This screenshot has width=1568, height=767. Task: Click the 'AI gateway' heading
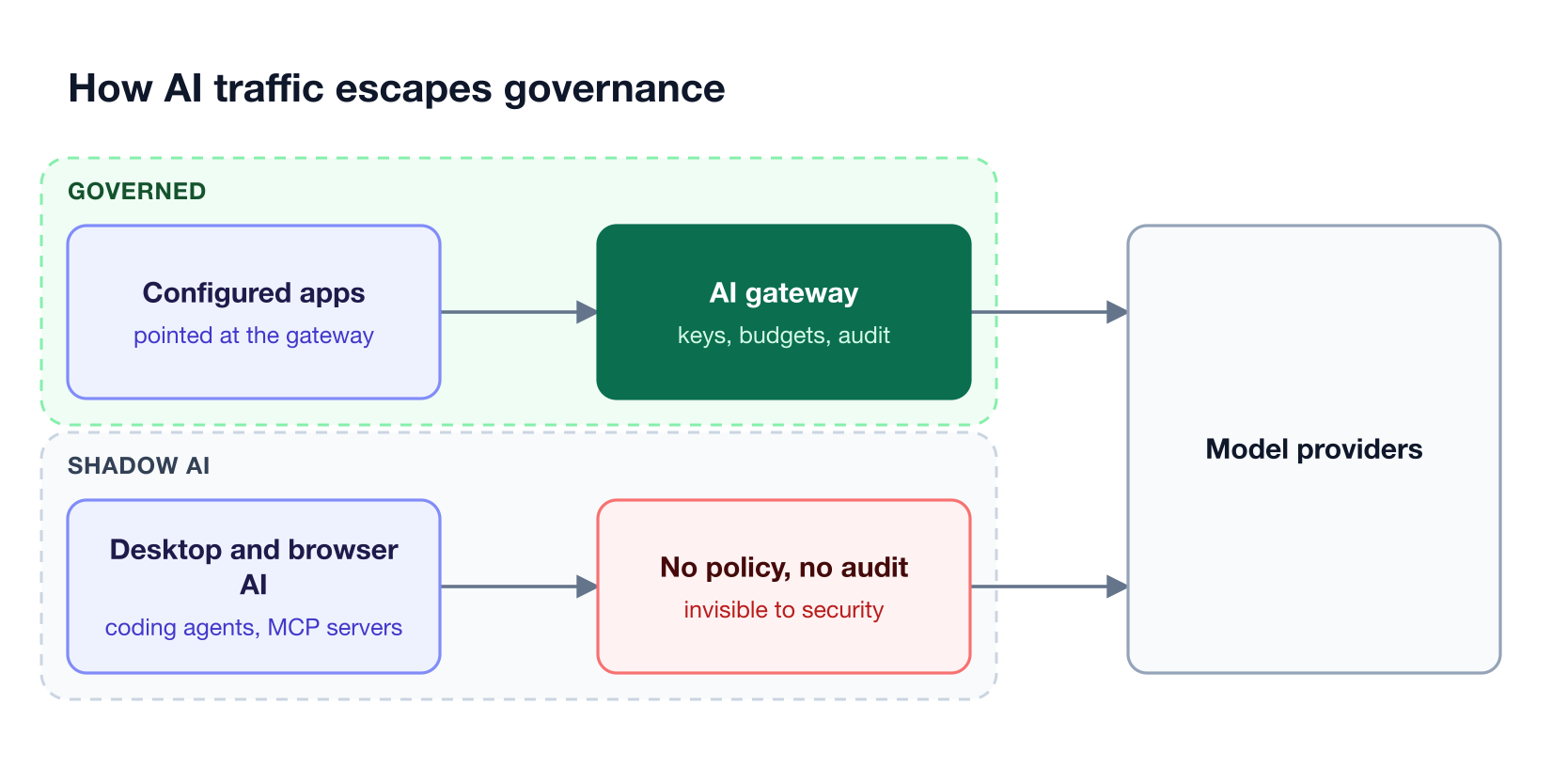784,293
